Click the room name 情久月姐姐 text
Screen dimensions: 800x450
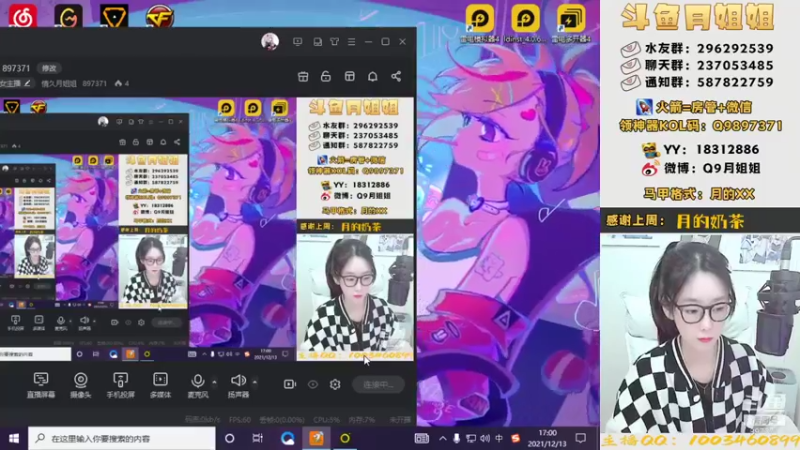pos(59,83)
